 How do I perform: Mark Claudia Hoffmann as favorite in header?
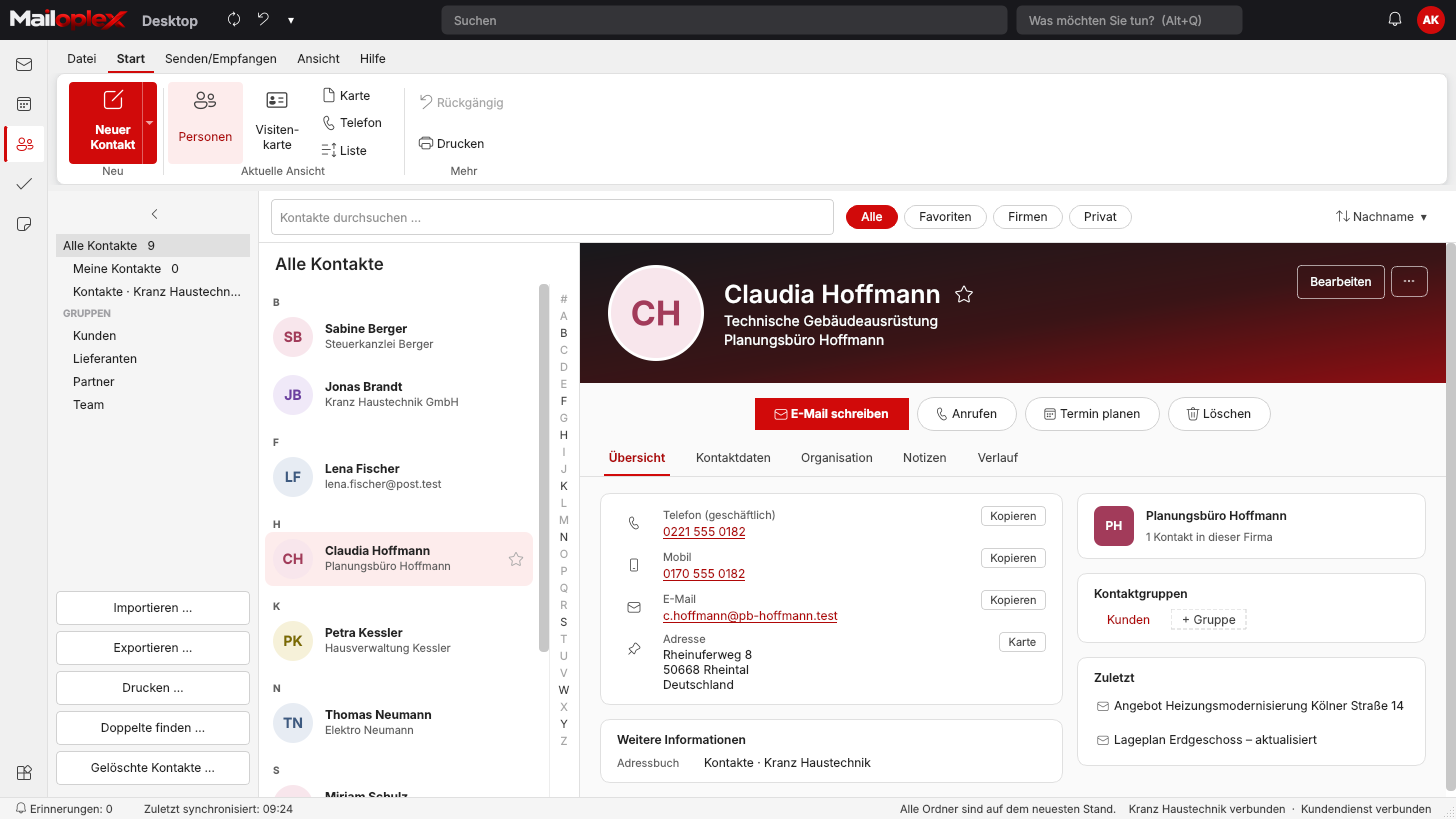(964, 294)
